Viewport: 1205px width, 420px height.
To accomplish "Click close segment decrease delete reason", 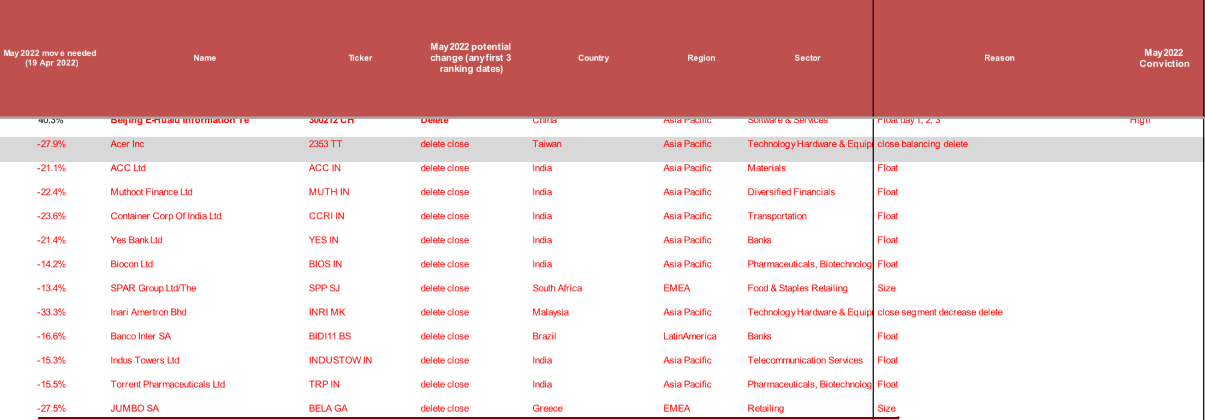I will [x=940, y=312].
